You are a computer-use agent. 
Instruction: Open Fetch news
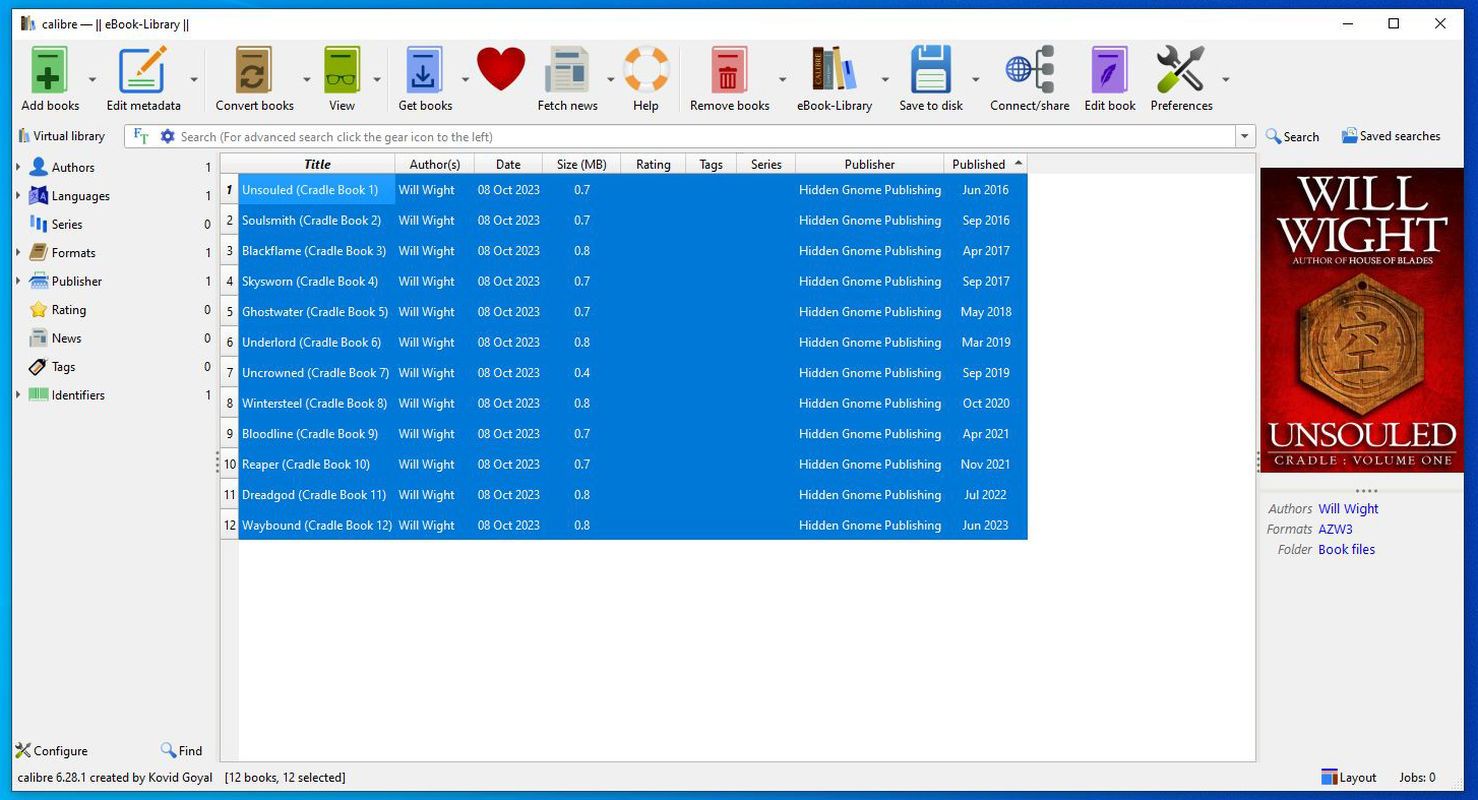click(x=567, y=71)
